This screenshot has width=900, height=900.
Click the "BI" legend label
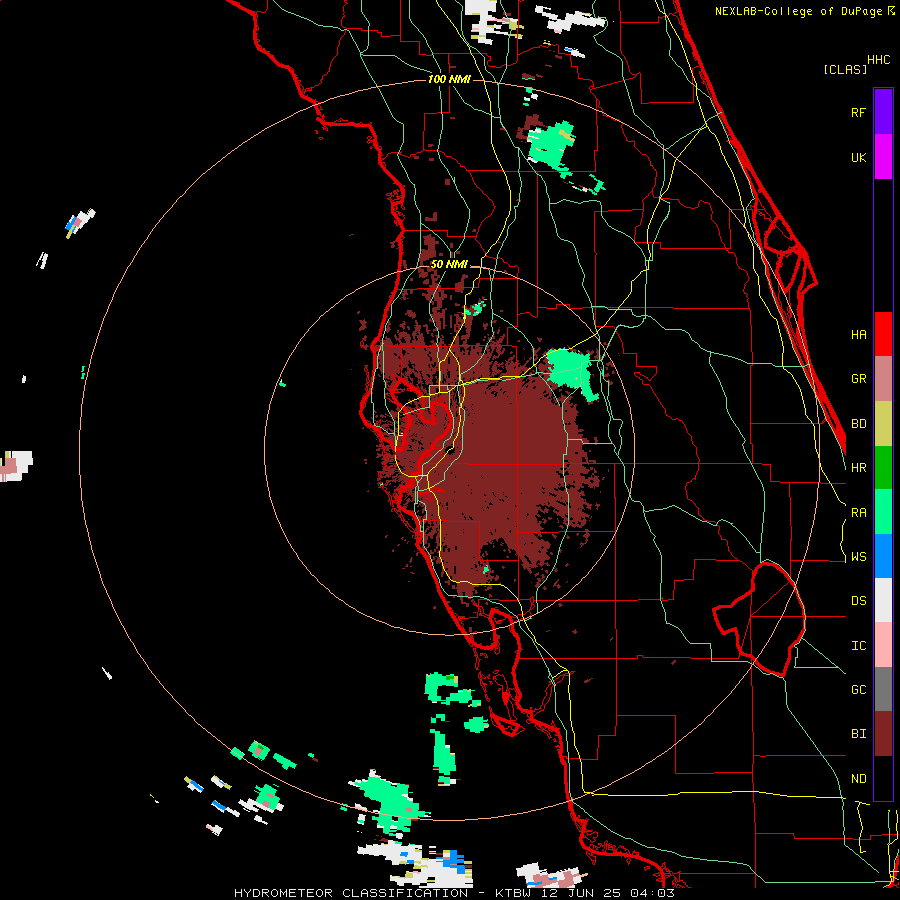(x=858, y=734)
